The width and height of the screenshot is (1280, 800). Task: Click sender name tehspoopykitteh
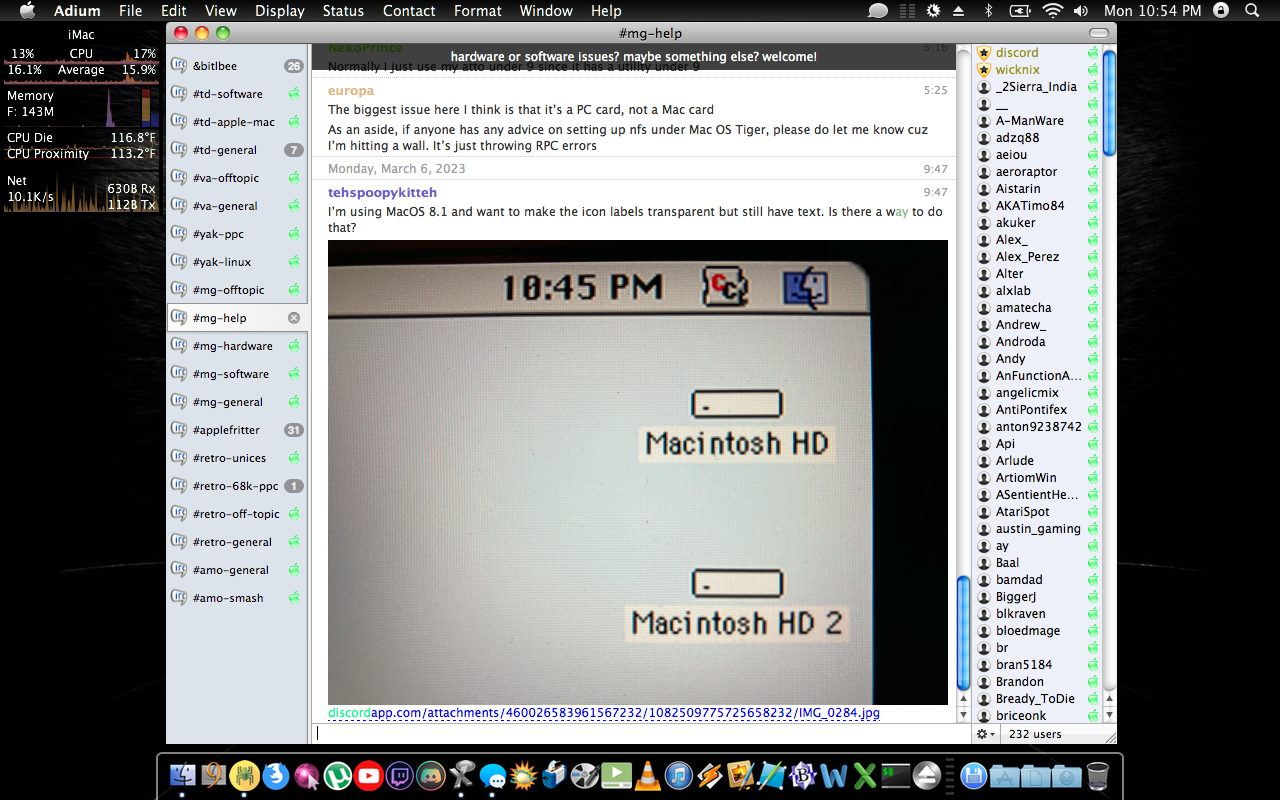[382, 192]
